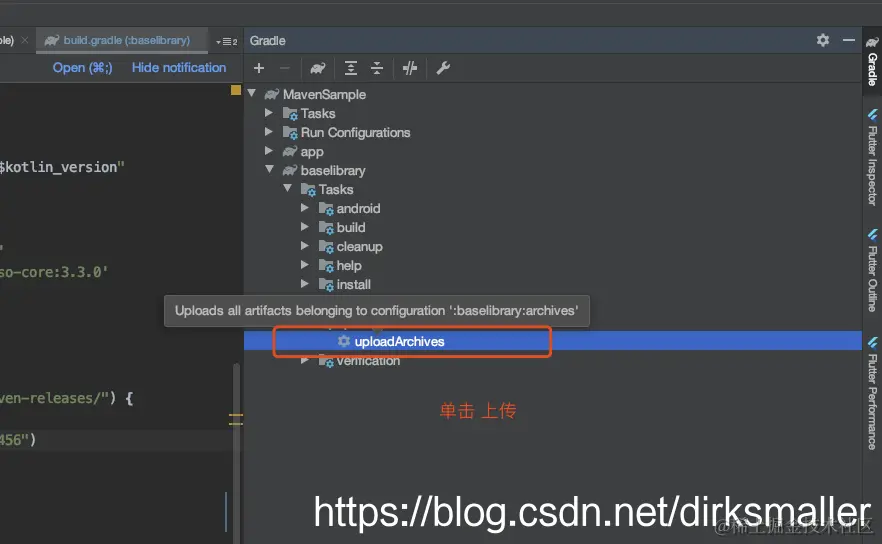Viewport: 882px width, 544px height.
Task: Open Gradle build tool settings wrench
Action: tap(443, 68)
